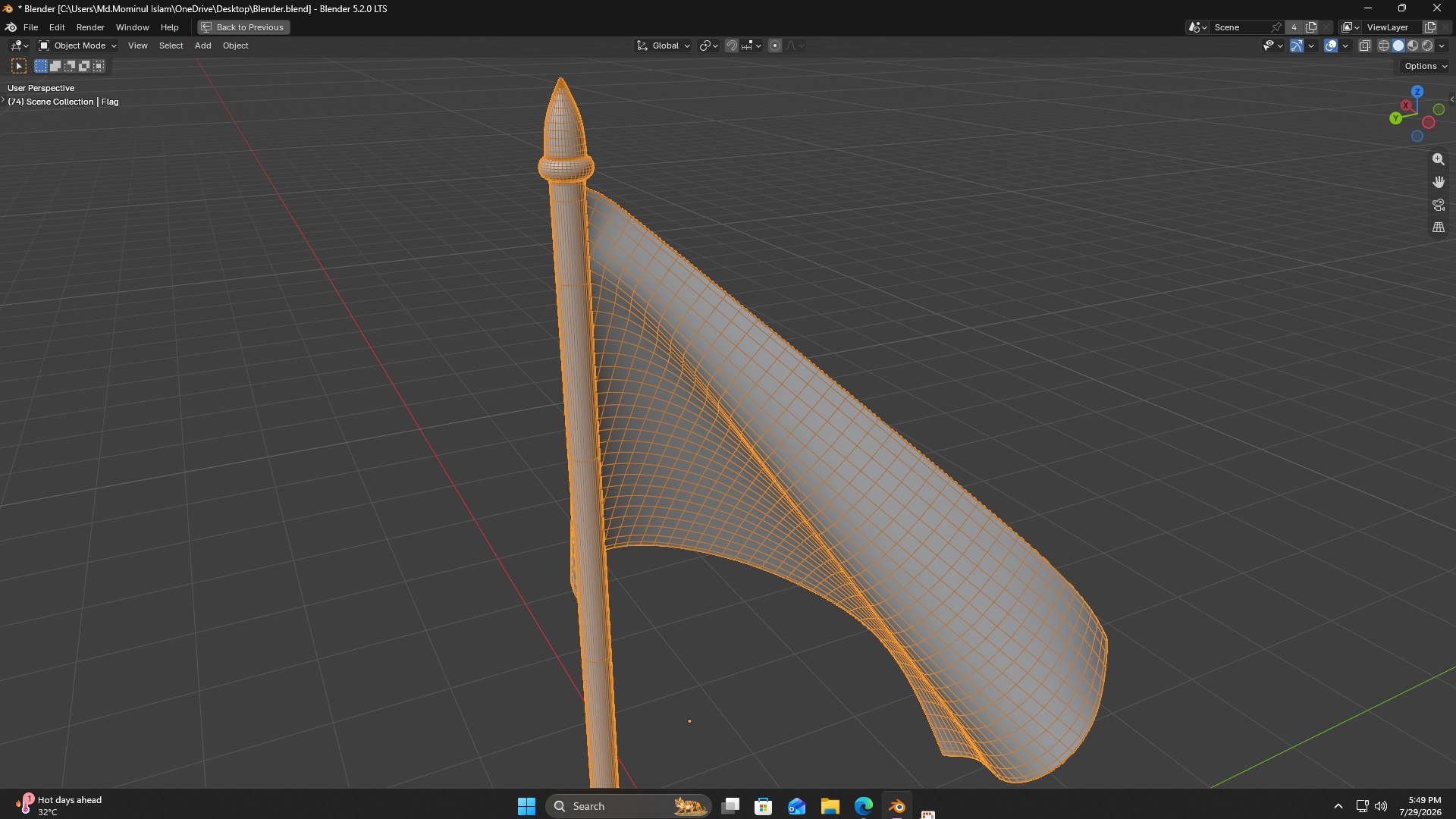Viewport: 1456px width, 819px height.
Task: Click the Back to Previous button
Action: pyautogui.click(x=243, y=27)
